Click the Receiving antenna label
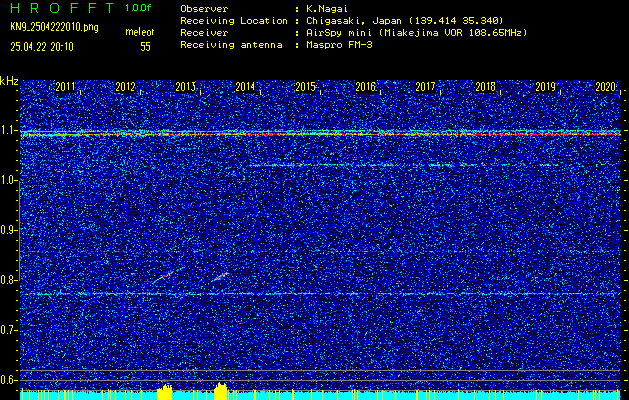 pos(231,45)
